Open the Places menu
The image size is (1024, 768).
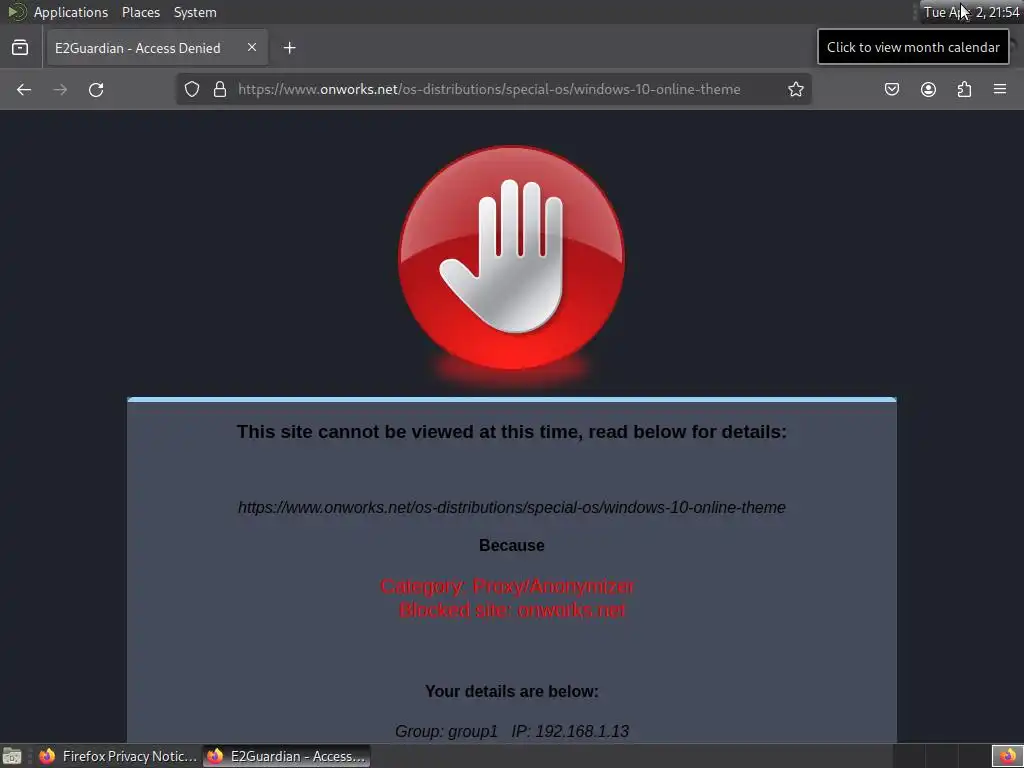point(140,12)
